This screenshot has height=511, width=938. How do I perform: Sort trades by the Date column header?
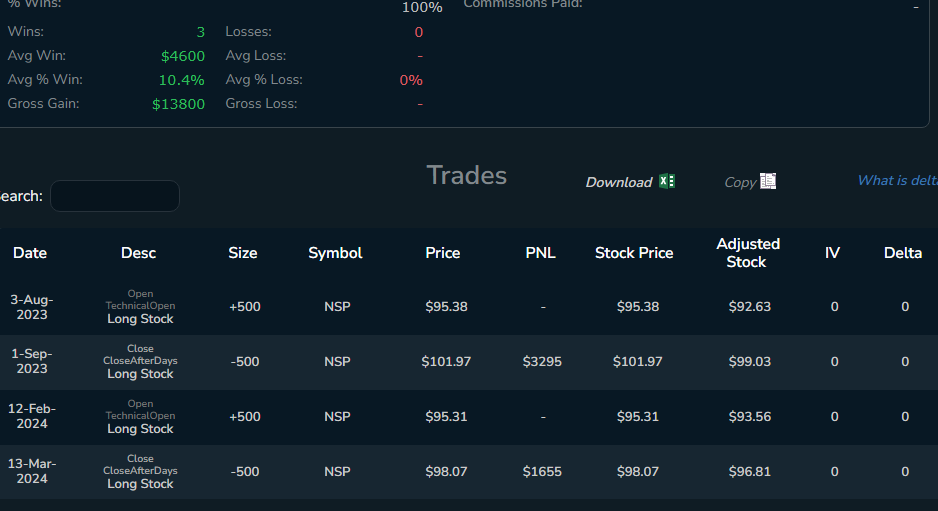[30, 253]
